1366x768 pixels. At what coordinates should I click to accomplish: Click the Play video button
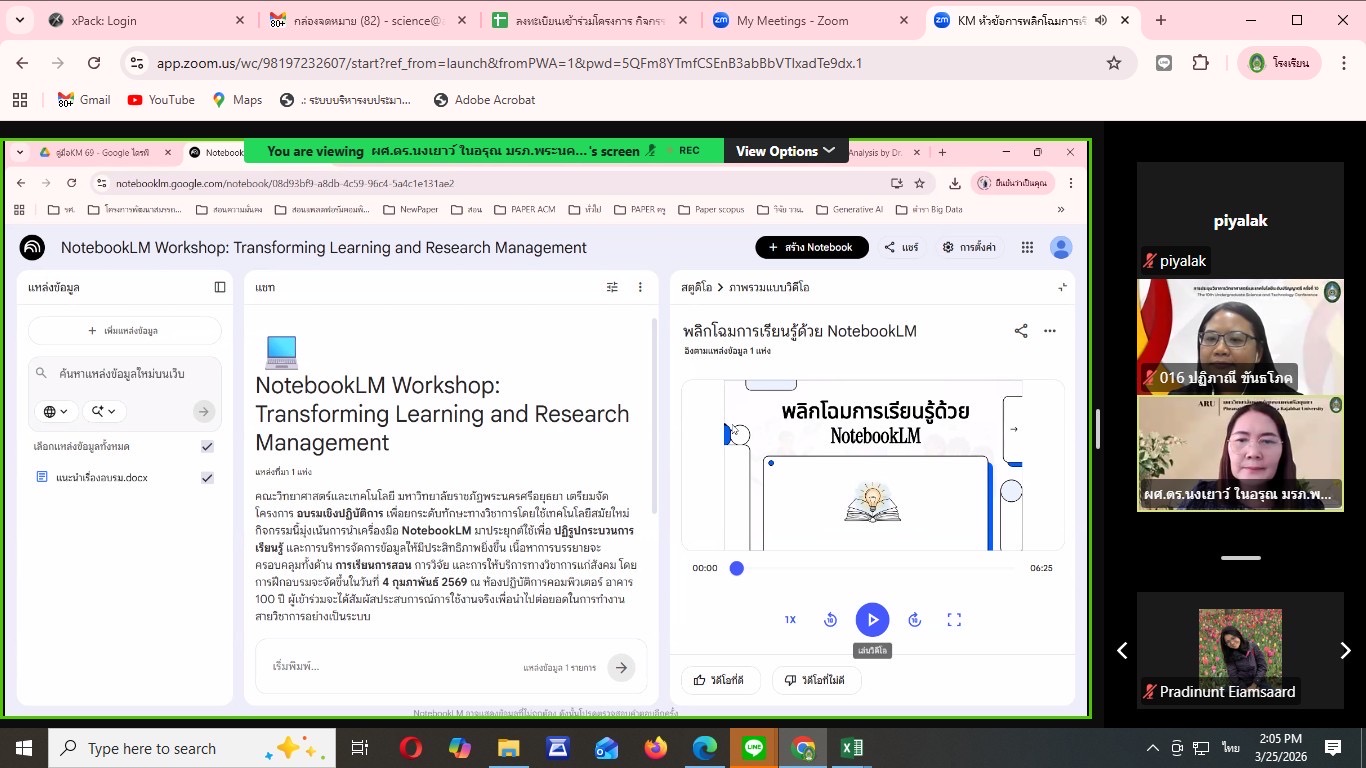pos(872,619)
